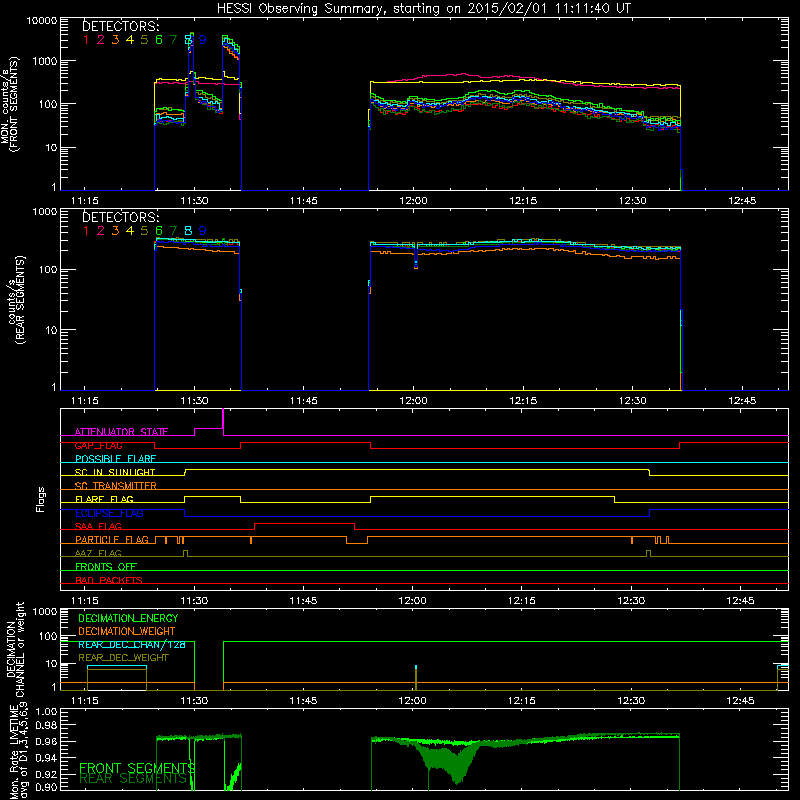Select the FLARE_FLAG label
The height and width of the screenshot is (800, 800).
pos(104,499)
